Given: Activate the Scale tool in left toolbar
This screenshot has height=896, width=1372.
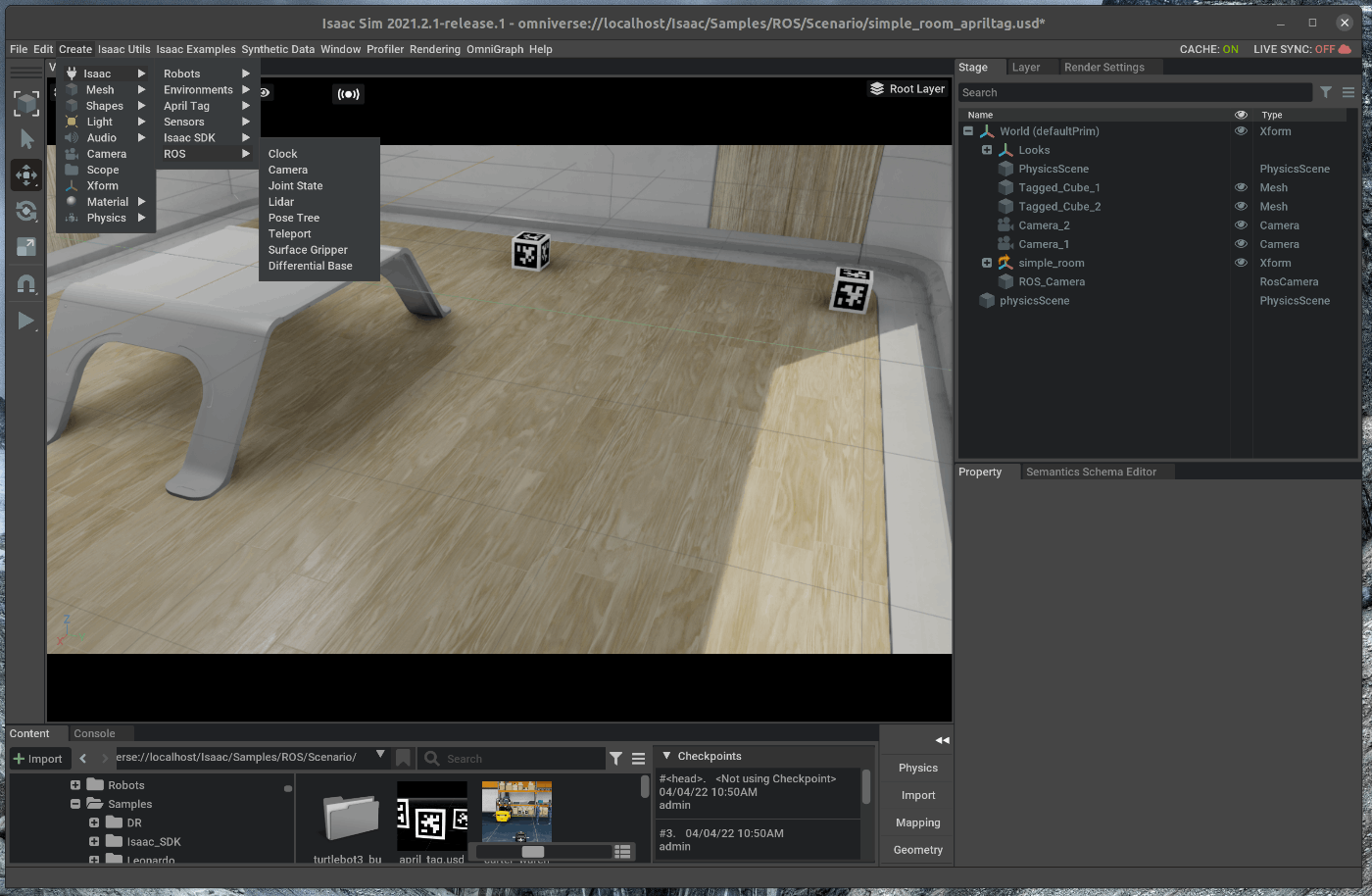Looking at the screenshot, I should [26, 247].
